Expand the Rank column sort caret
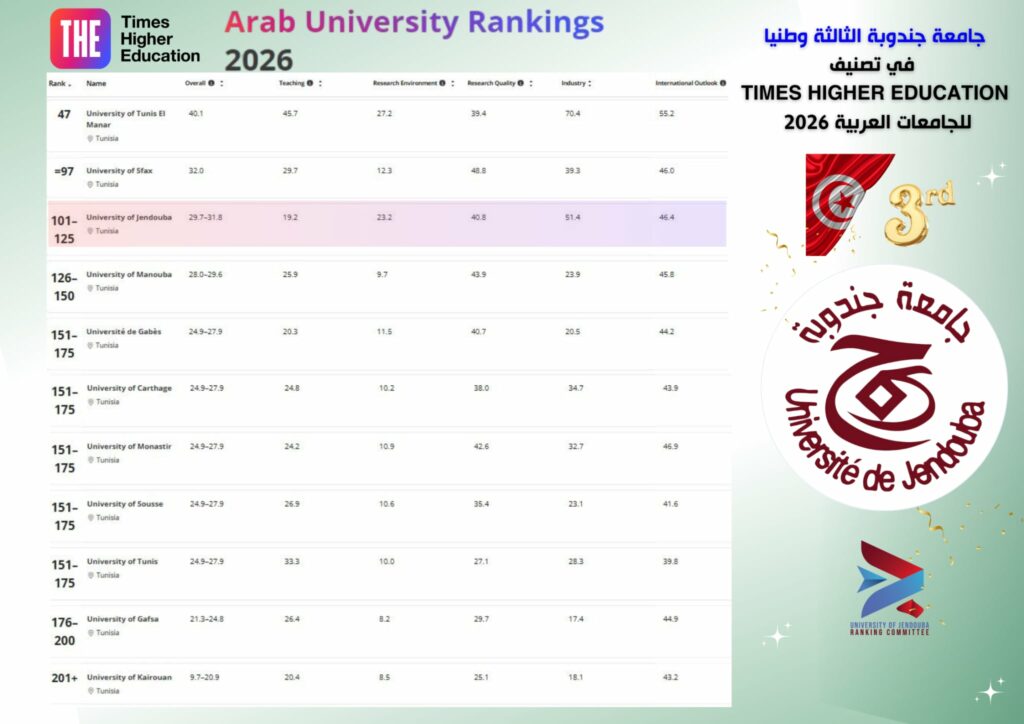Image resolution: width=1024 pixels, height=724 pixels. click(x=69, y=84)
